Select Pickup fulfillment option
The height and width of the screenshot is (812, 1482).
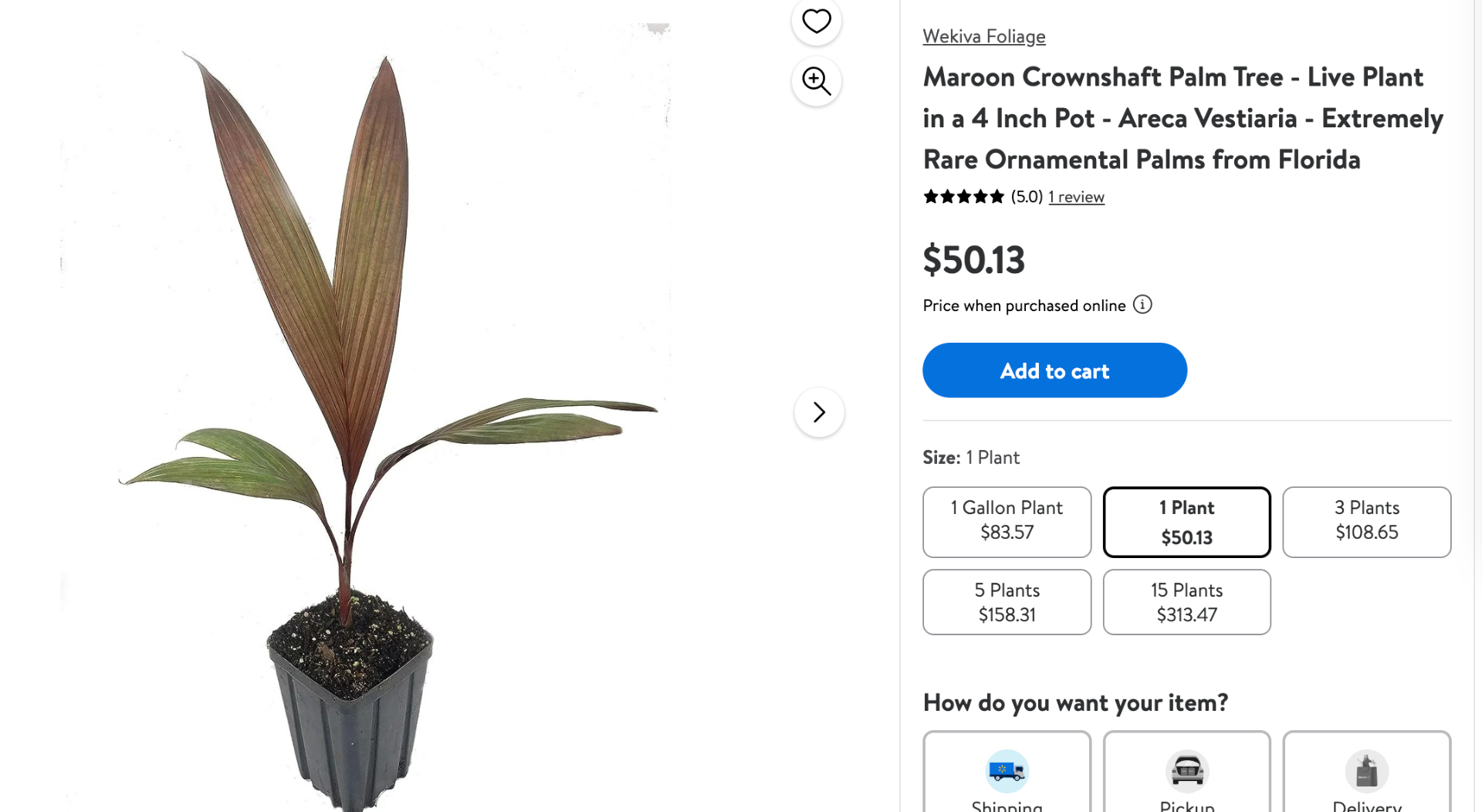1187,772
